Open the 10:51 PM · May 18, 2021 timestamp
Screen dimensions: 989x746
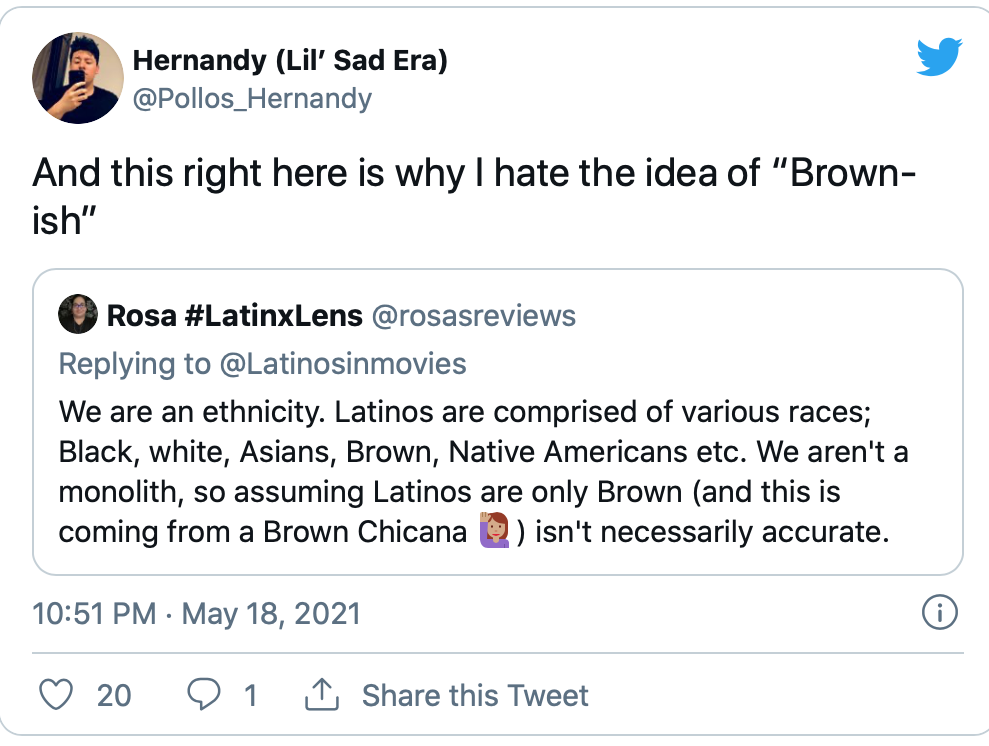point(197,612)
